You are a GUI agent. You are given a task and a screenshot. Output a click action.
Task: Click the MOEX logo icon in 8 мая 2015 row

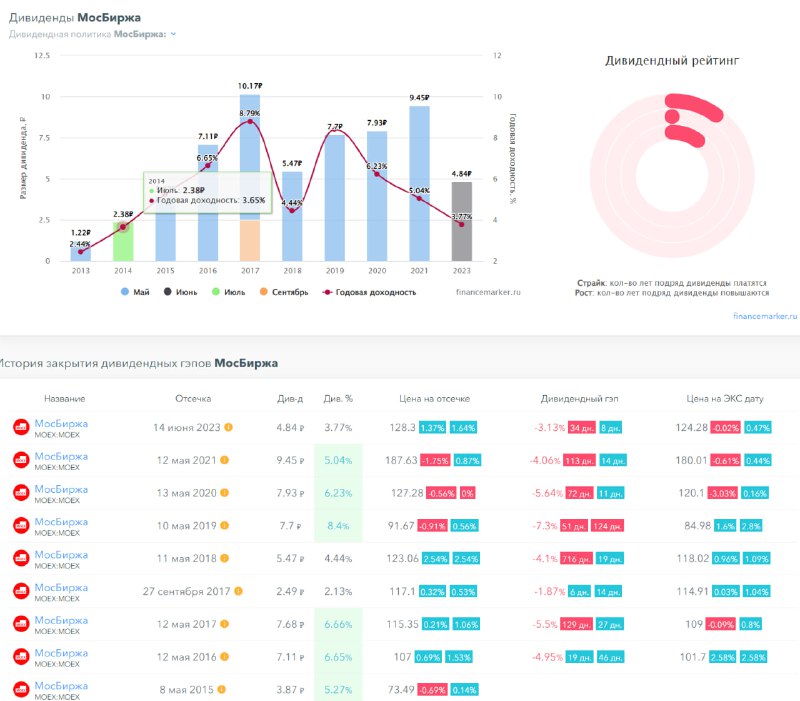pos(21,689)
